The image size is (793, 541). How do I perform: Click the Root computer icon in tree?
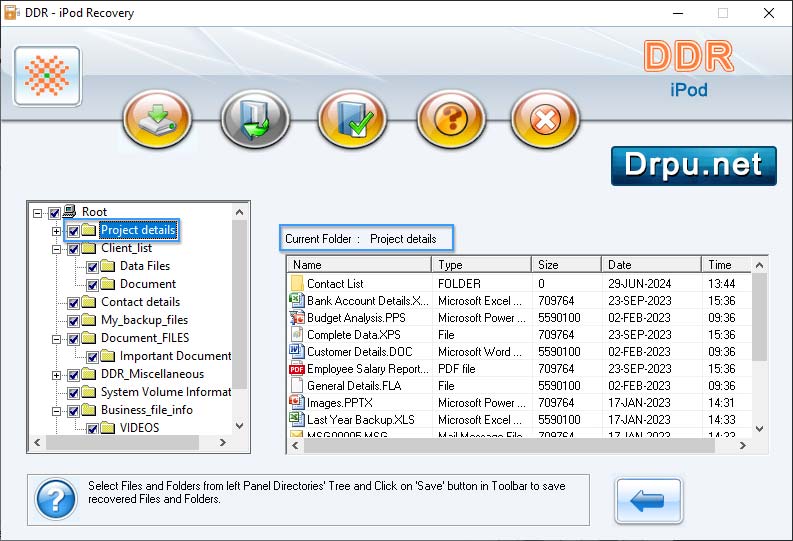point(70,211)
